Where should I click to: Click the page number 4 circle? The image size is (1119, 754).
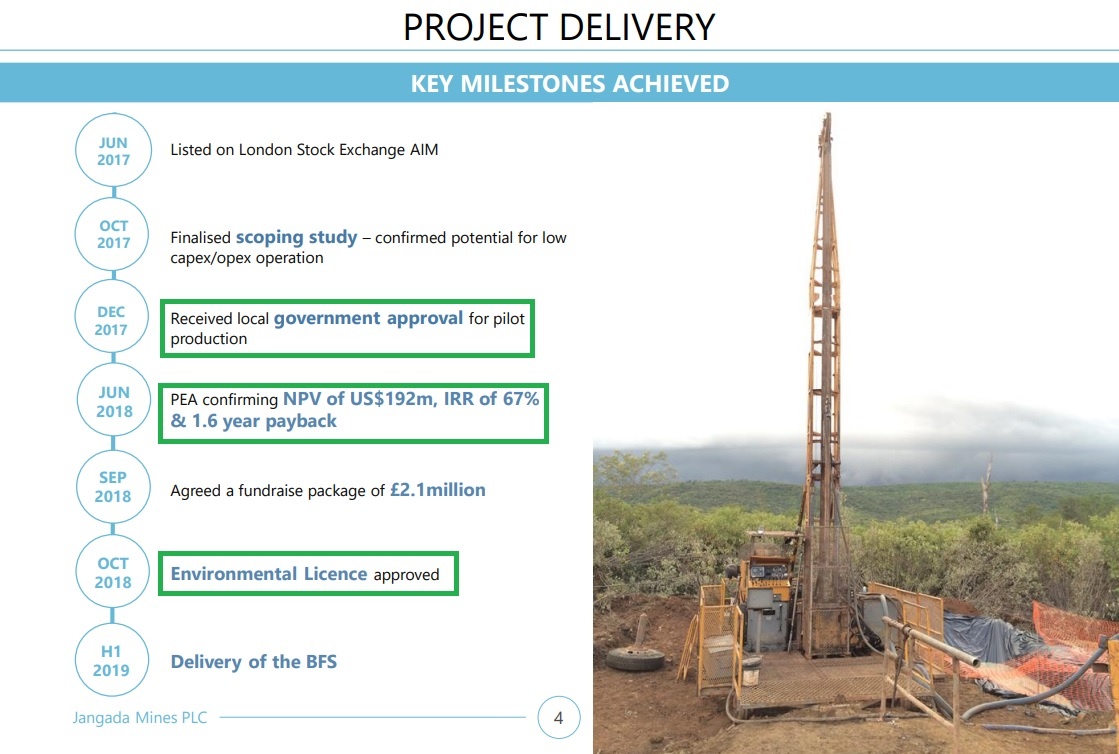click(559, 718)
